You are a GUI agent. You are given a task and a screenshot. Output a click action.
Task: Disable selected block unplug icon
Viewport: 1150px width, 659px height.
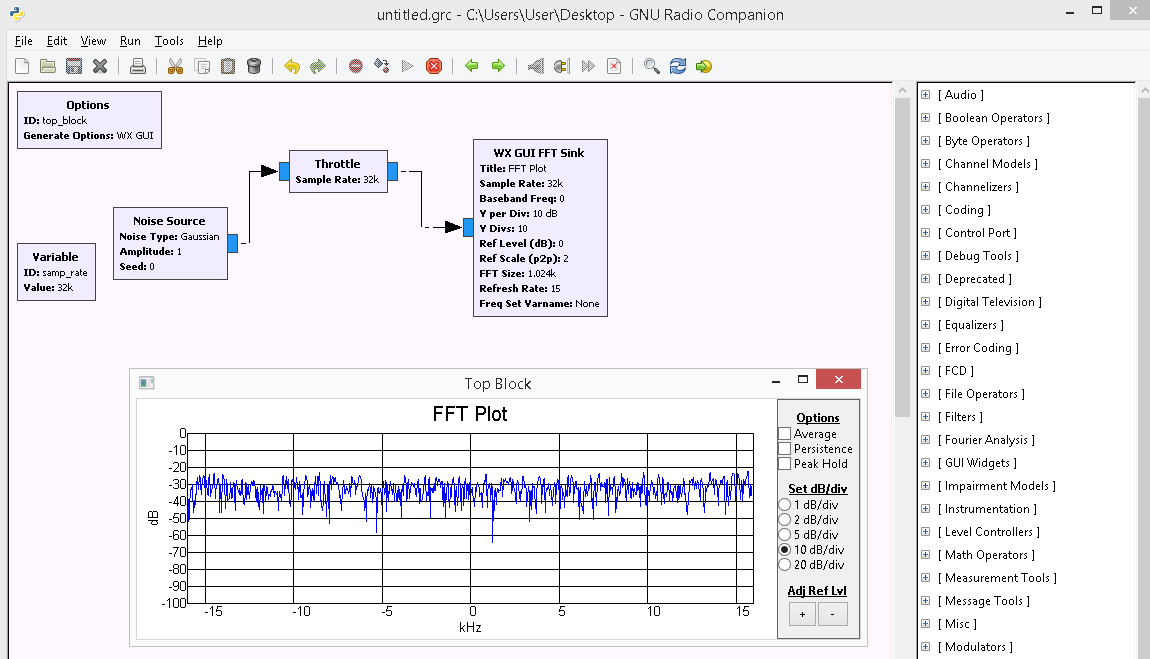point(562,67)
